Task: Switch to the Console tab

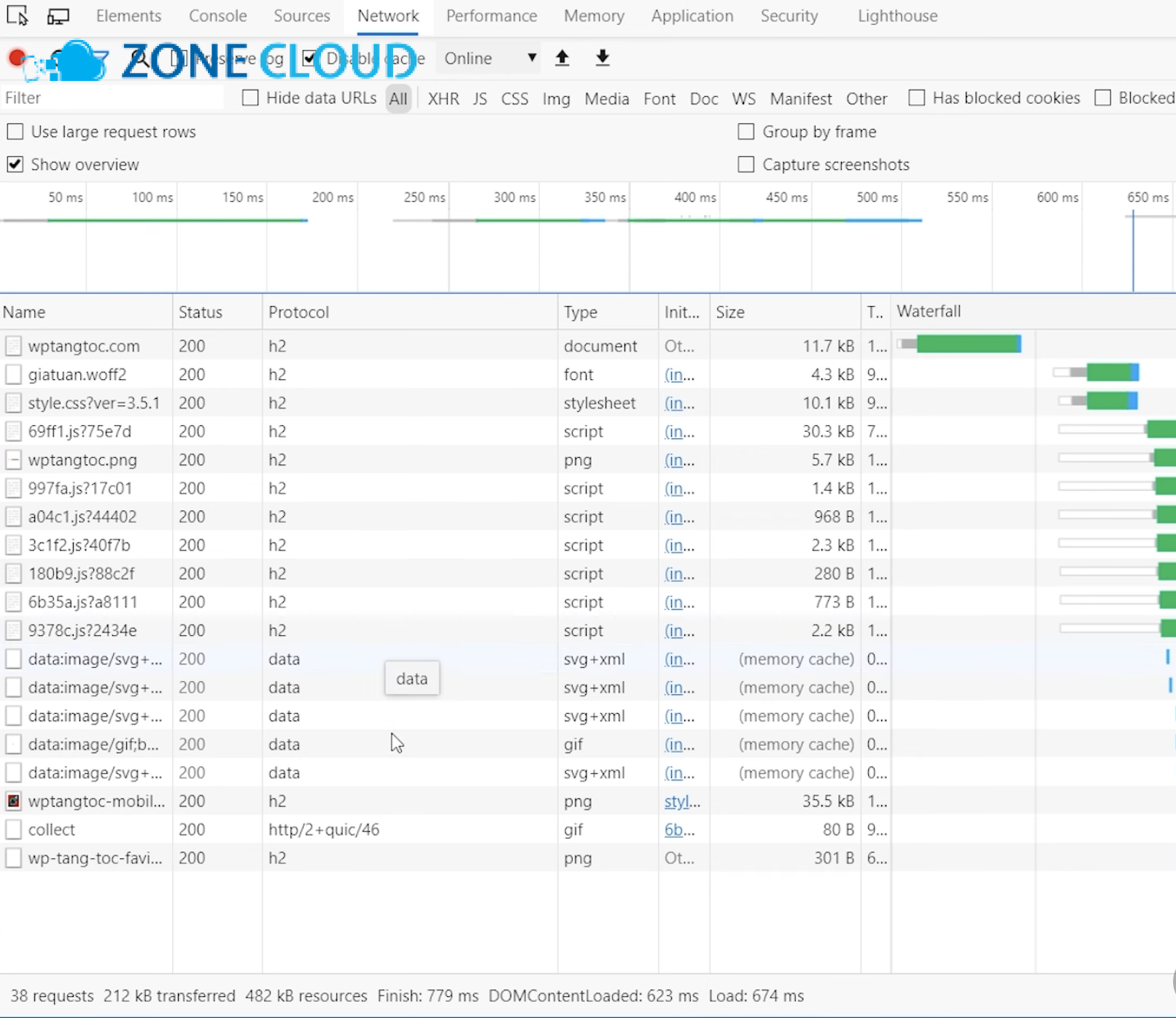Action: click(217, 15)
